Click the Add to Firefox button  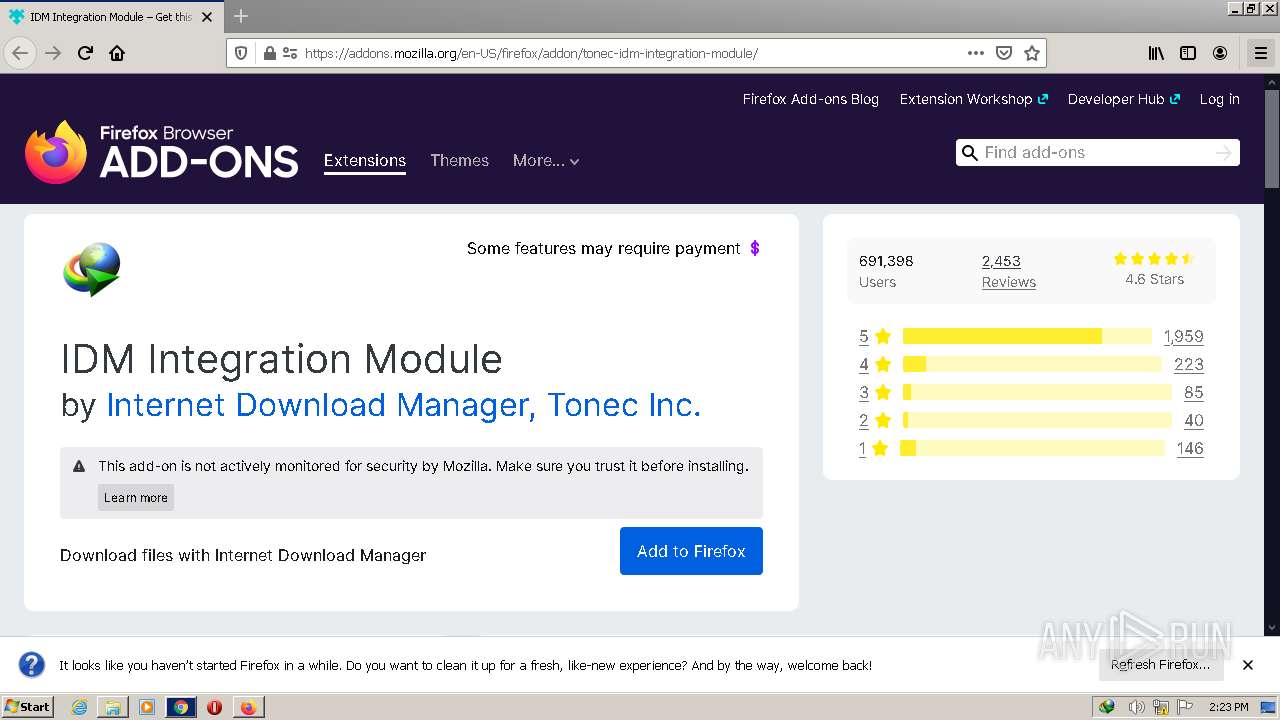coord(691,551)
